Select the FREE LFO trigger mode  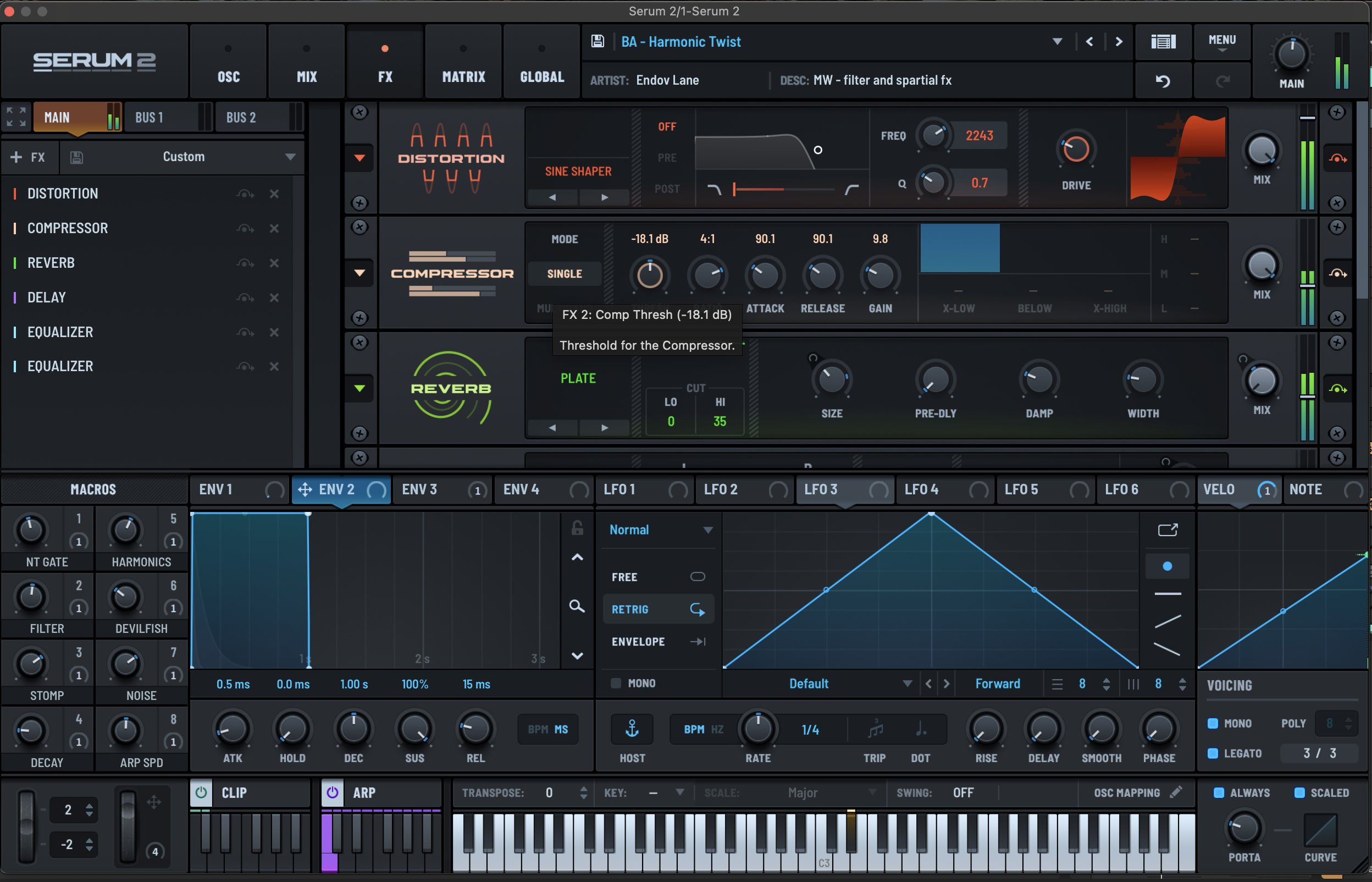tap(658, 577)
